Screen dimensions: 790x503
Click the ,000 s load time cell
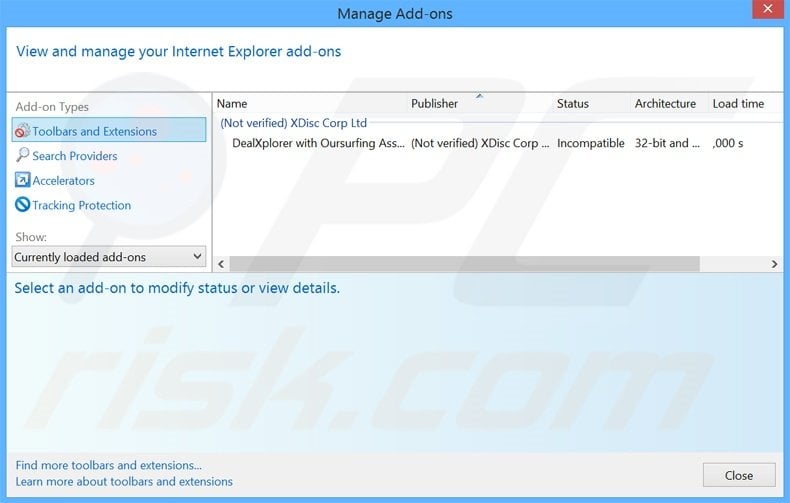pyautogui.click(x=728, y=143)
